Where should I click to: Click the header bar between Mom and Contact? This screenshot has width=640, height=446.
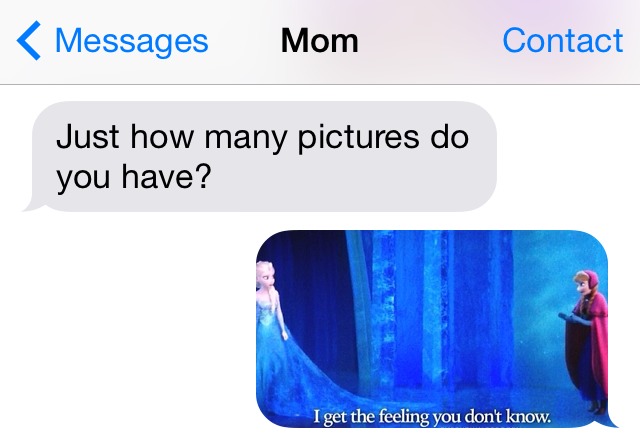[x=431, y=41]
